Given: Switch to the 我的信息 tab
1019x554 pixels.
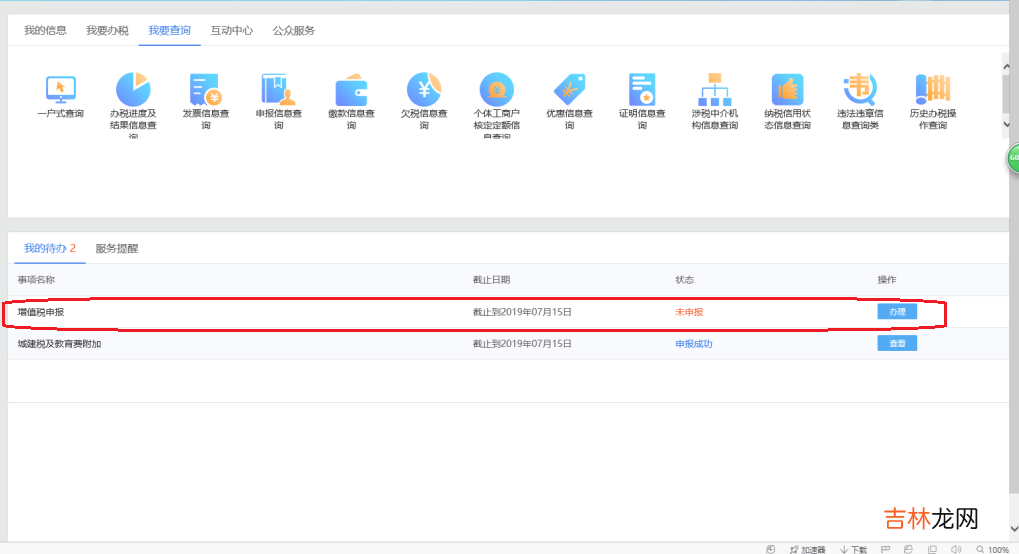Looking at the screenshot, I should (45, 30).
